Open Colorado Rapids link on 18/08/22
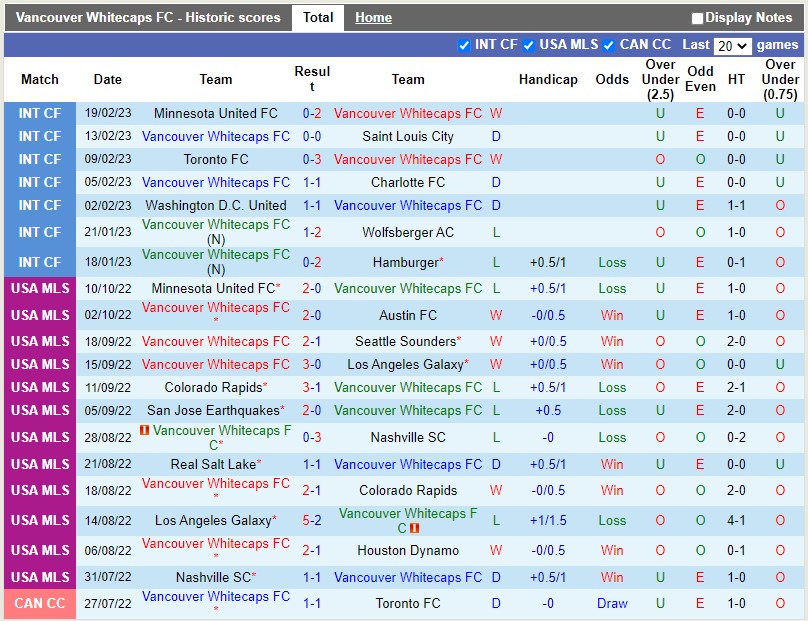The width and height of the screenshot is (808, 621). click(408, 490)
